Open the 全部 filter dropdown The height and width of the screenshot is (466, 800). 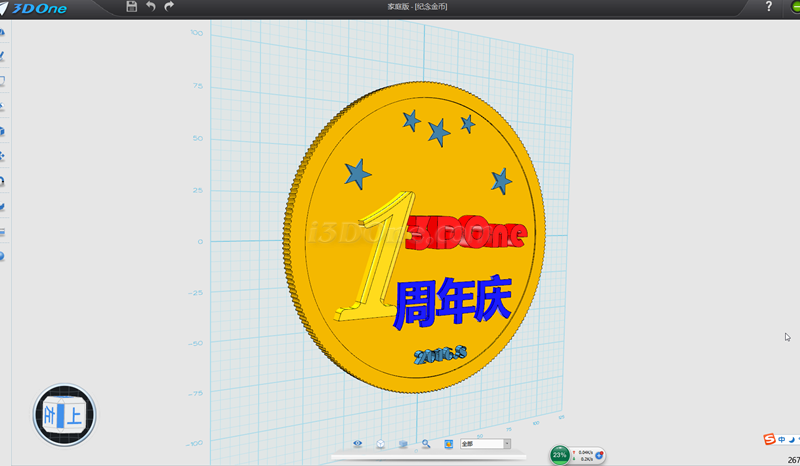click(485, 444)
